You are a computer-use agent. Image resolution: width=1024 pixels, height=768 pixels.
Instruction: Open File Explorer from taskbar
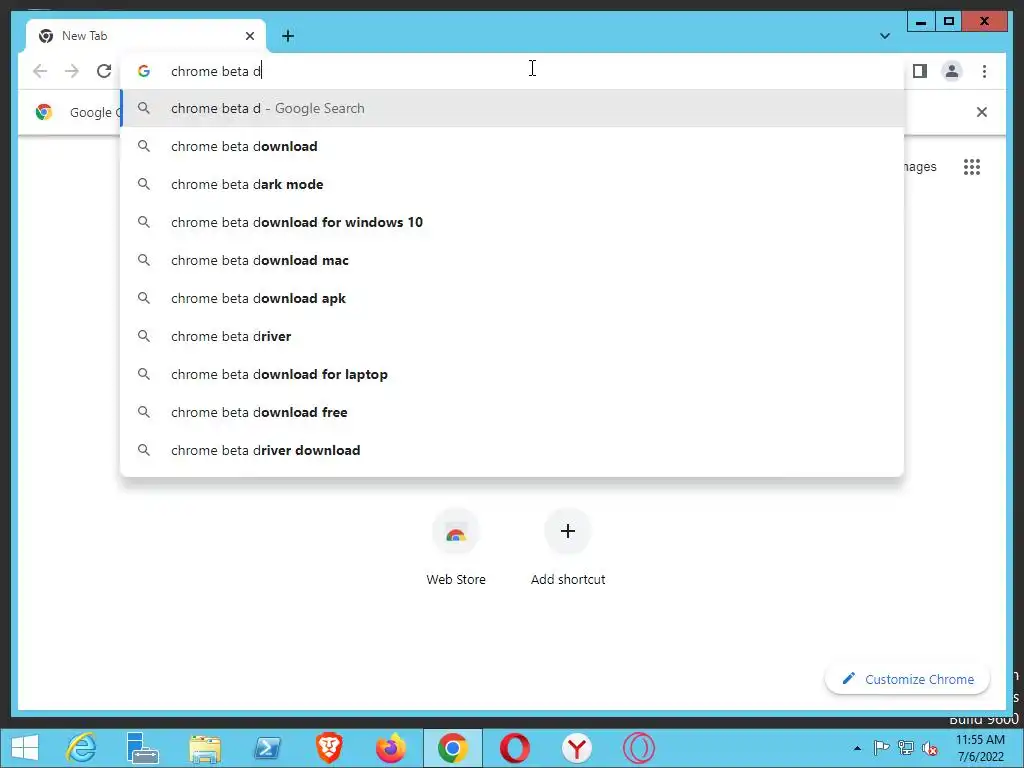coord(204,748)
